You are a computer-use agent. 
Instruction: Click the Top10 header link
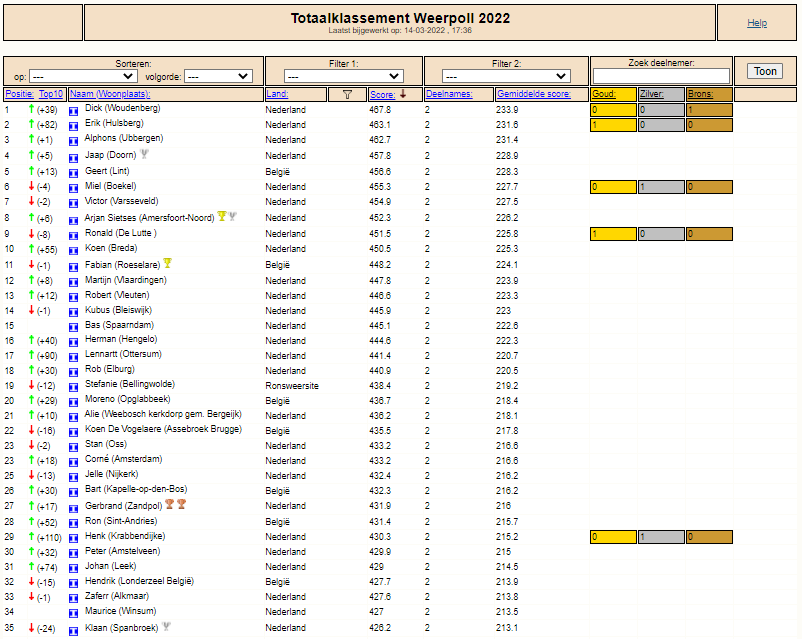(51, 94)
